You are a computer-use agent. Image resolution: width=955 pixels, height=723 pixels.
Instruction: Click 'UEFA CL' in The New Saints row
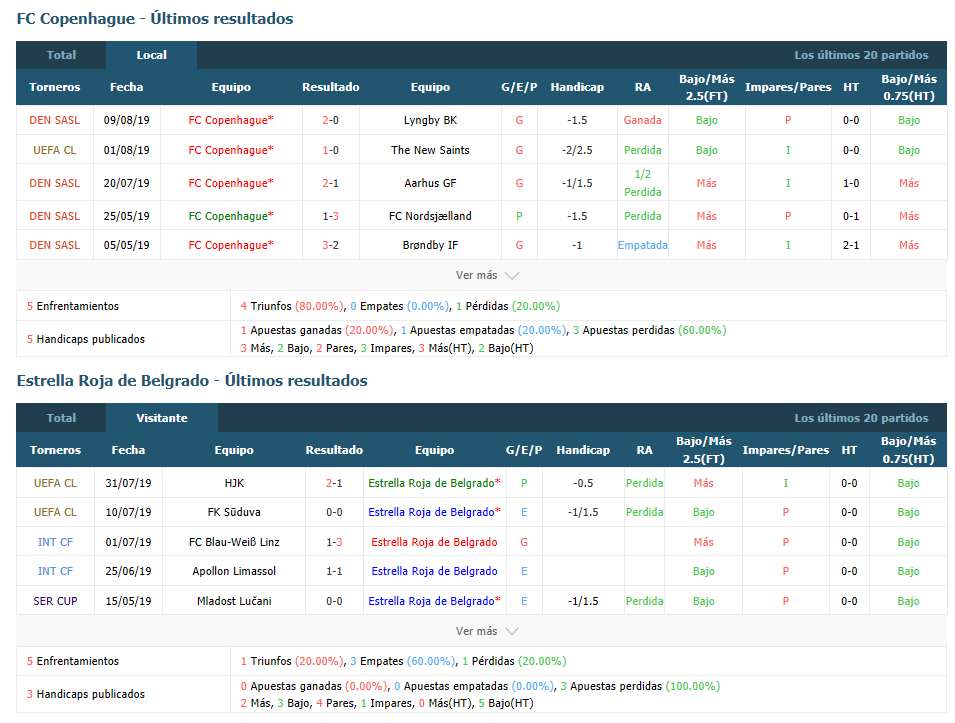click(x=55, y=150)
